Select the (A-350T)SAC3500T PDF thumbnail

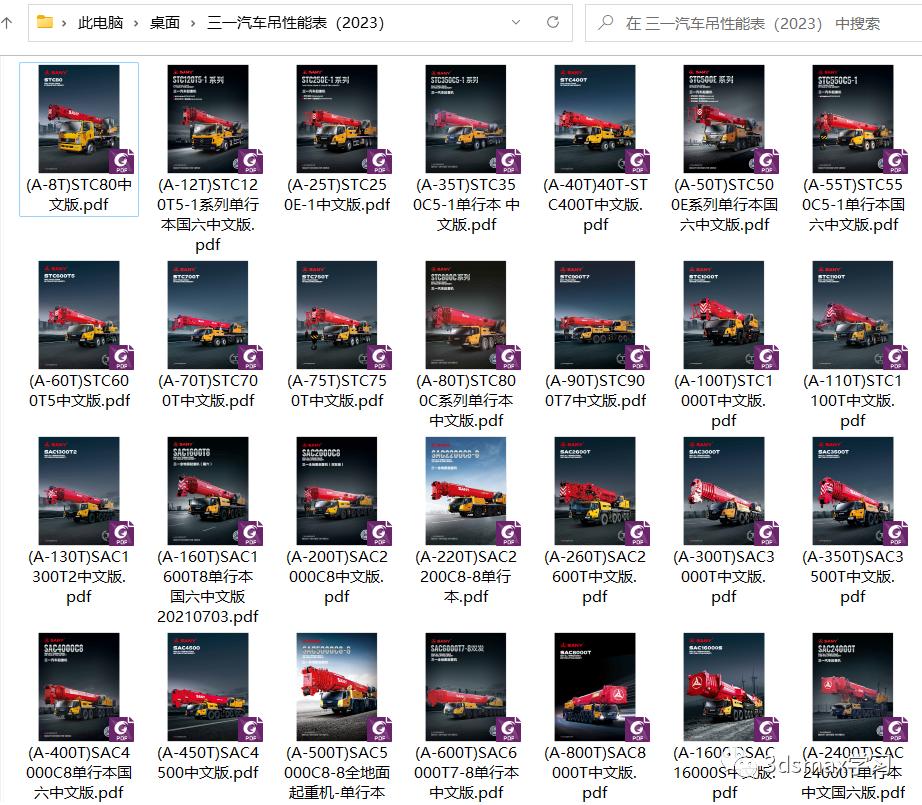click(853, 490)
